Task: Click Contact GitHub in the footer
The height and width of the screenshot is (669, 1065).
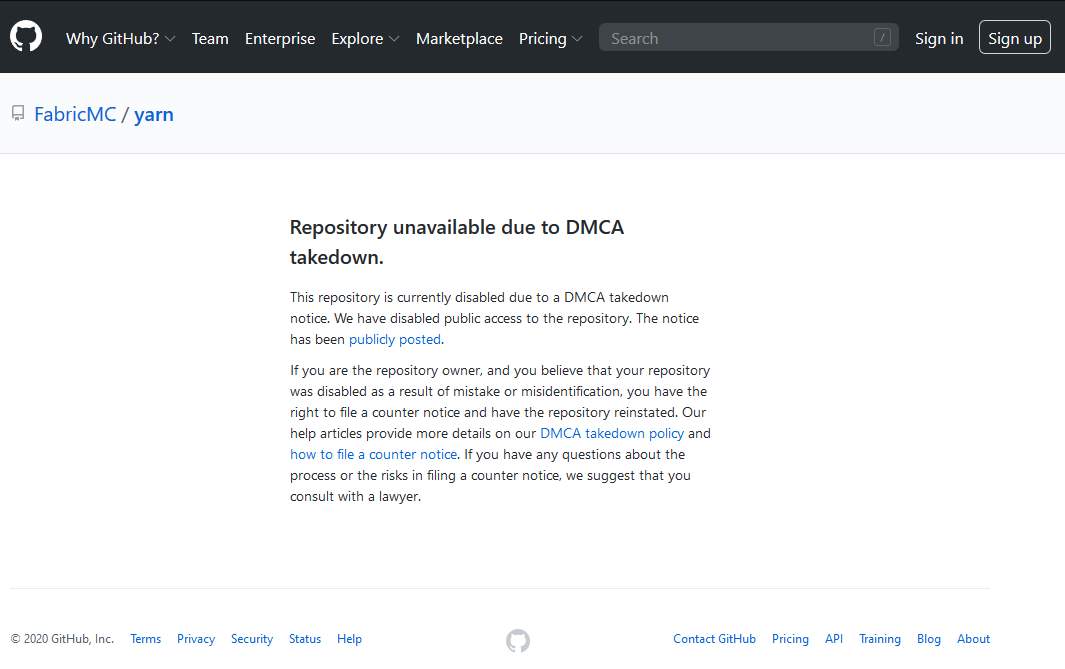Action: click(714, 639)
